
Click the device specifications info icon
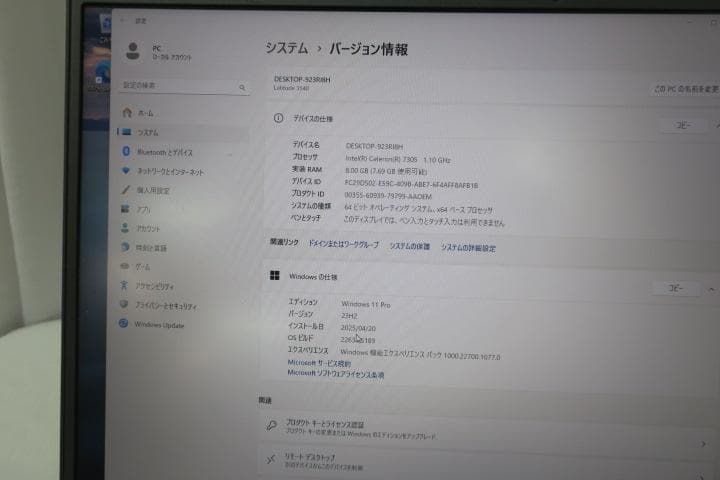point(278,118)
